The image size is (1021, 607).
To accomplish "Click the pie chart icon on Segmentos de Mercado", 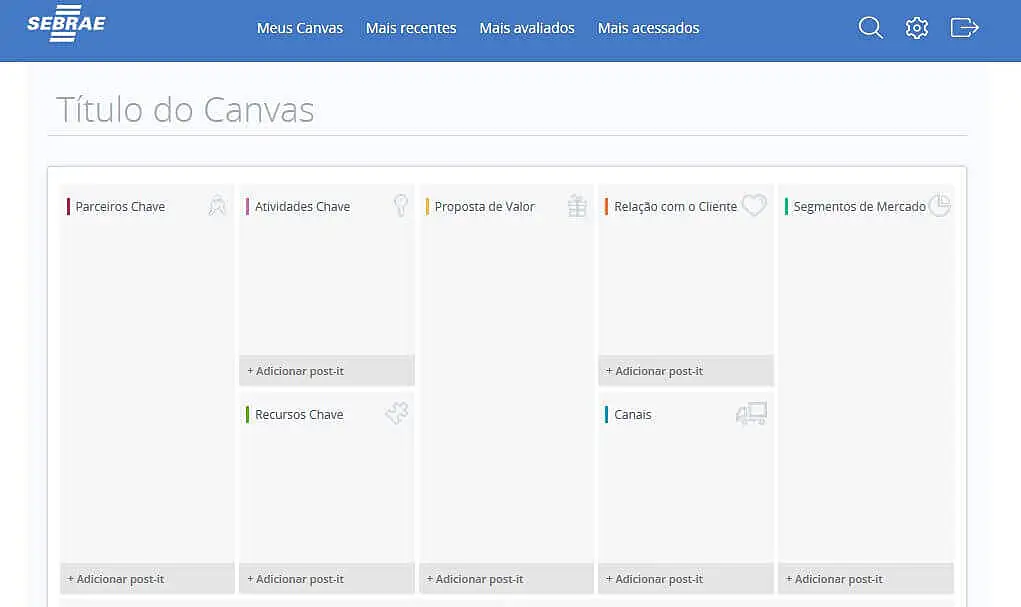I will click(939, 205).
